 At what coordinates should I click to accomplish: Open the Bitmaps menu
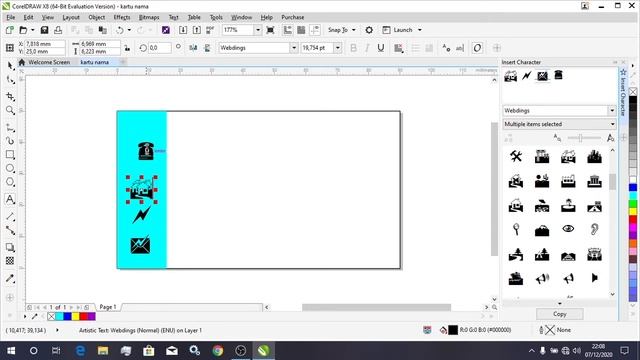pyautogui.click(x=149, y=18)
